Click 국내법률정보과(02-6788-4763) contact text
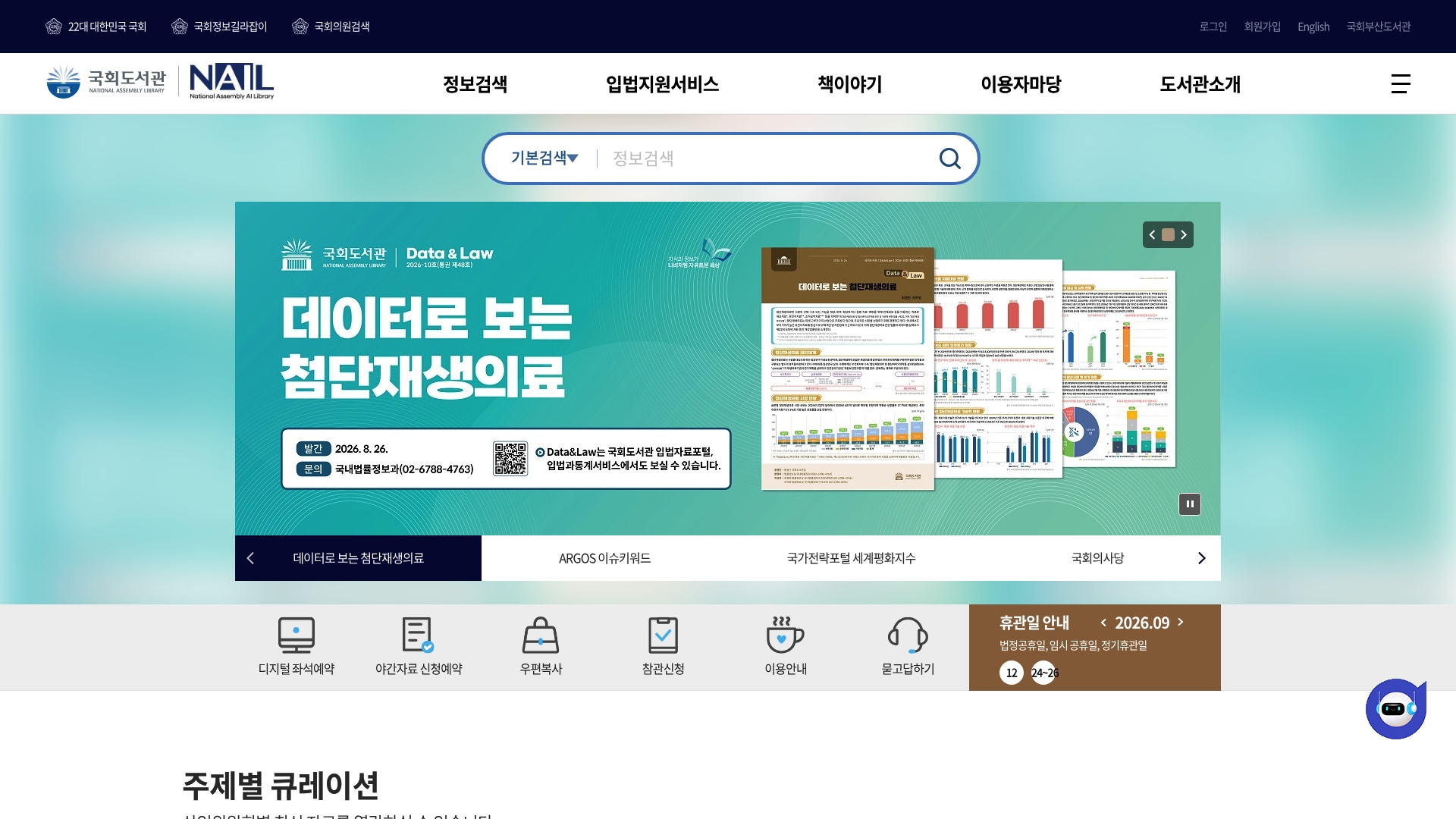The height and width of the screenshot is (819, 1456). click(x=404, y=469)
